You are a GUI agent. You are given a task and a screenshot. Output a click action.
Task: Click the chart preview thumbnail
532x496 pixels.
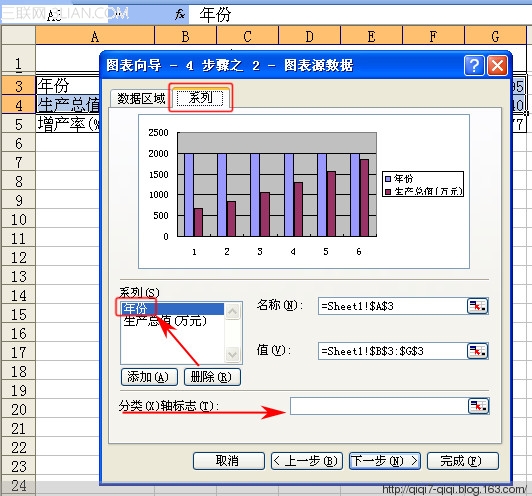tap(304, 191)
